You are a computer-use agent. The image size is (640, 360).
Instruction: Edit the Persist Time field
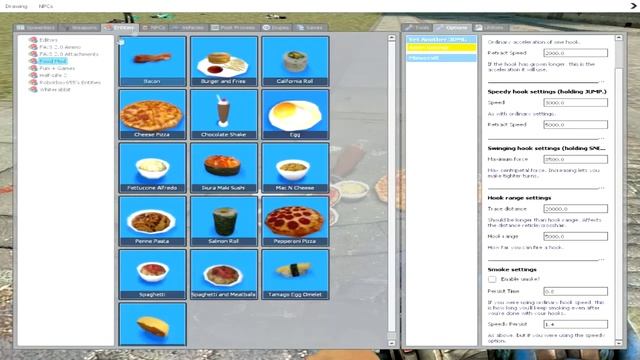[576, 291]
